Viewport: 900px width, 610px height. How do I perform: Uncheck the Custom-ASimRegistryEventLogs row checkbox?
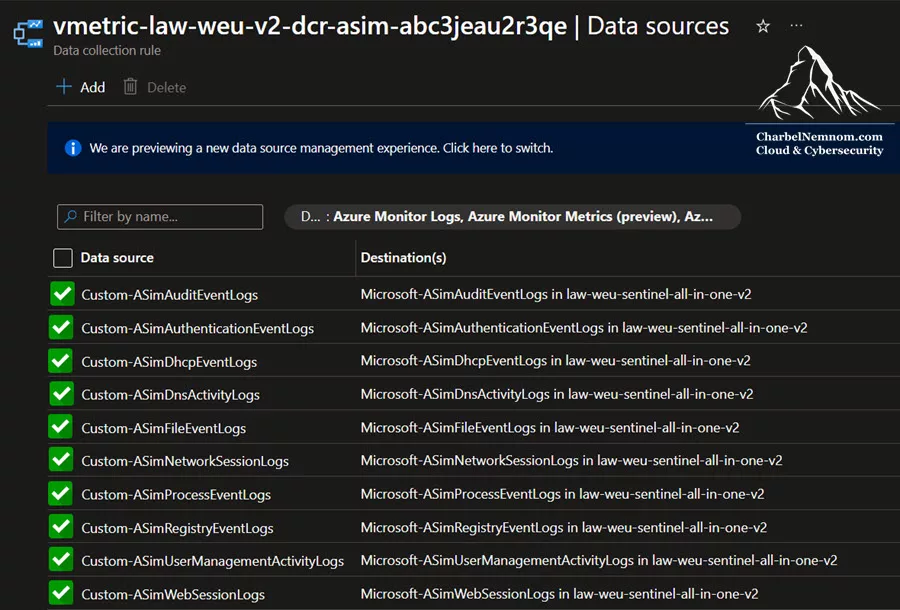coord(61,527)
